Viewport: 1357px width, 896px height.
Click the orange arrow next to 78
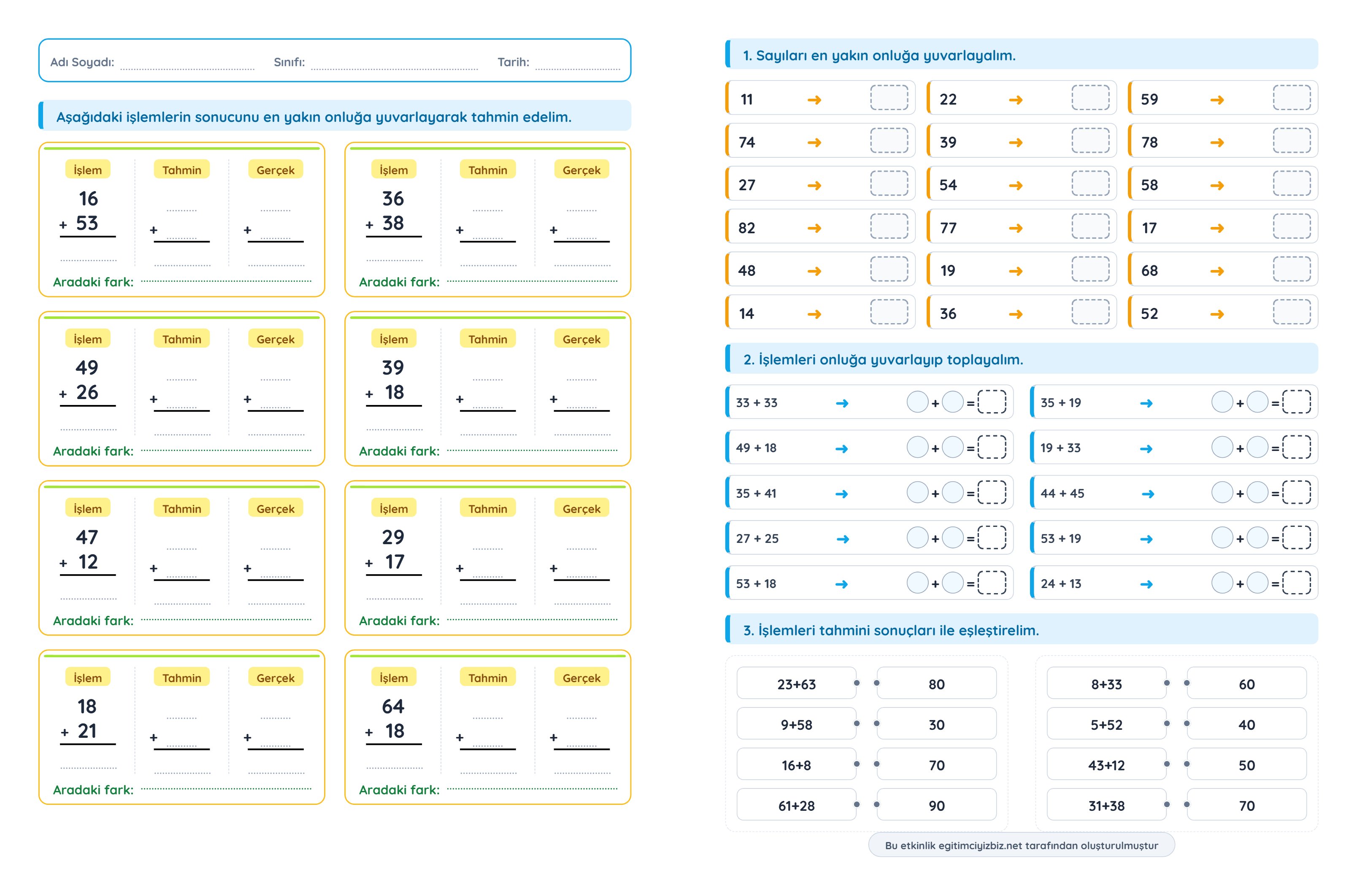pyautogui.click(x=1216, y=143)
